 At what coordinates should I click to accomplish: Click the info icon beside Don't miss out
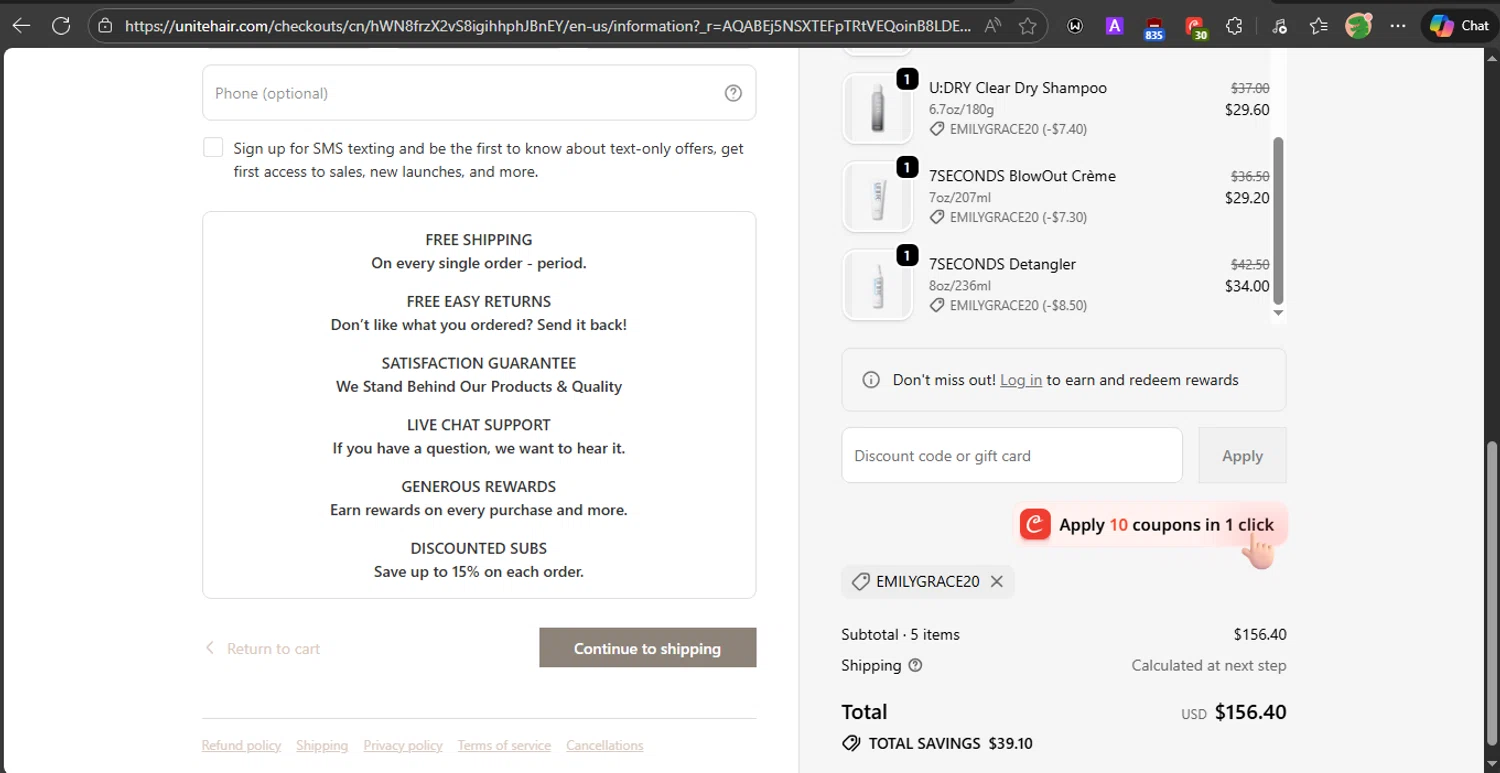click(871, 380)
